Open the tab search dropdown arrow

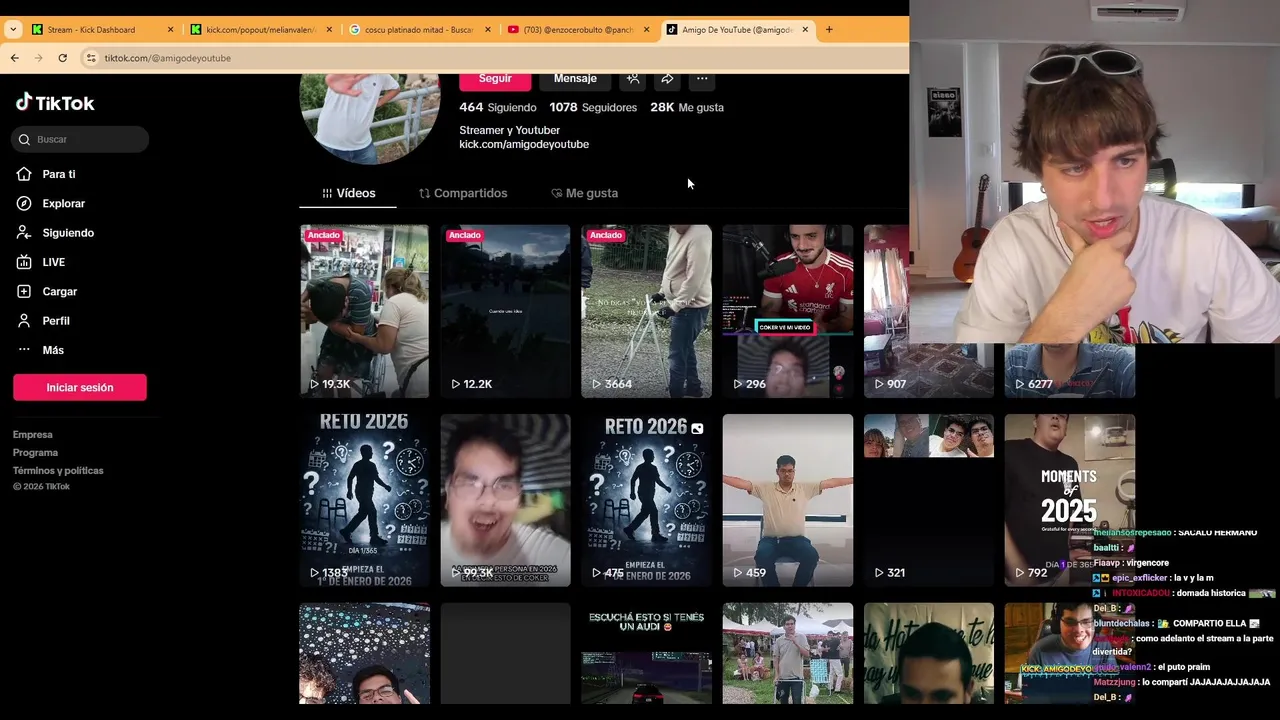click(12, 29)
